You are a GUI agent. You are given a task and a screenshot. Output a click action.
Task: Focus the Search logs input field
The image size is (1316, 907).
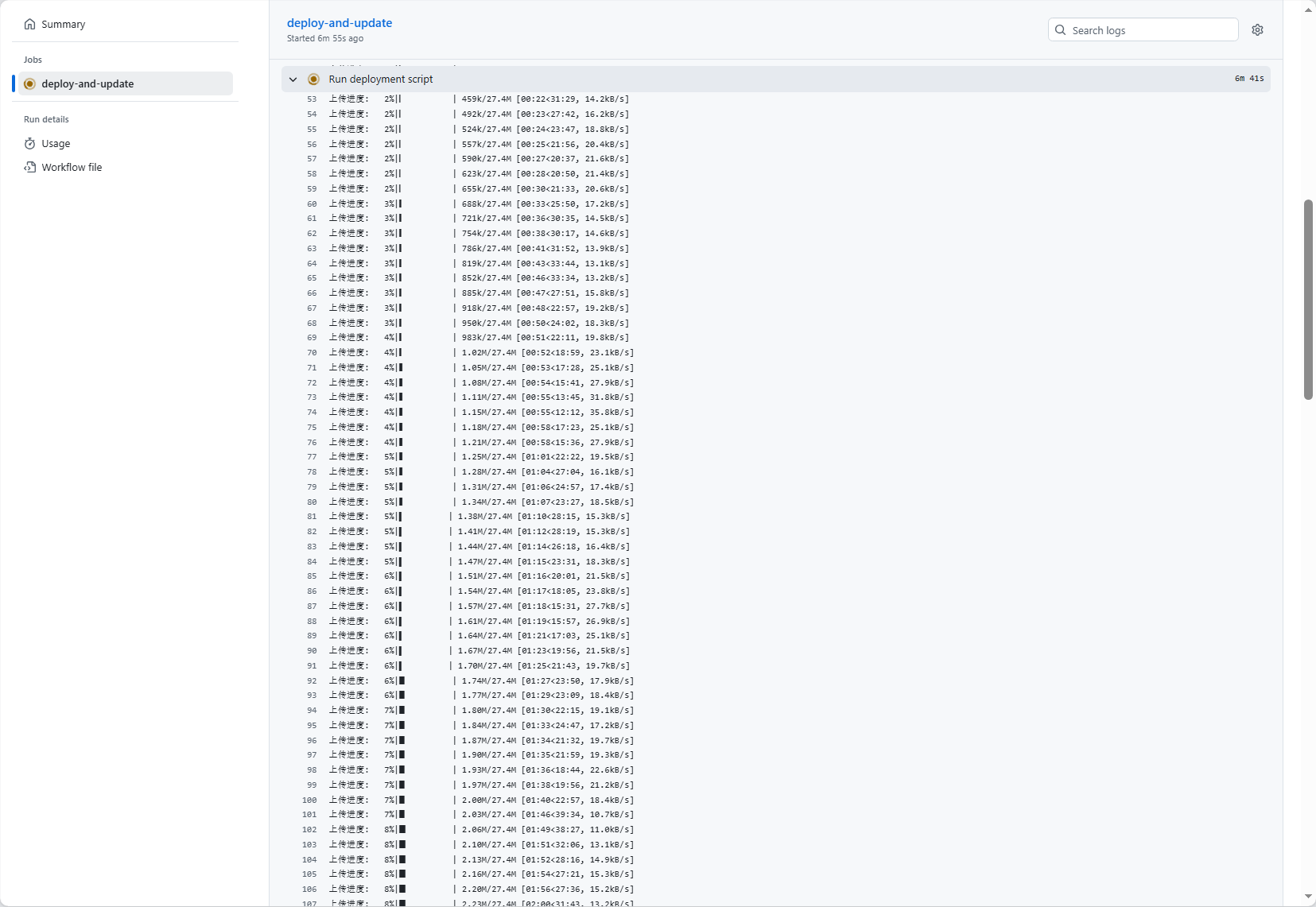coord(1151,30)
